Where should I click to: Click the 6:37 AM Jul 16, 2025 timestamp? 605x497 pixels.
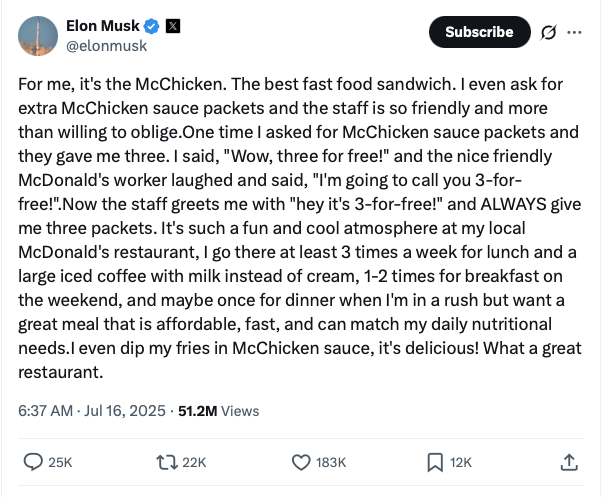pos(92,411)
